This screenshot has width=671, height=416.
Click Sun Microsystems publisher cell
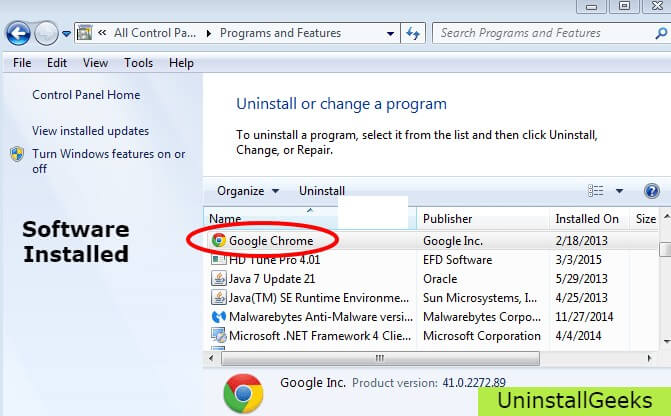point(480,297)
